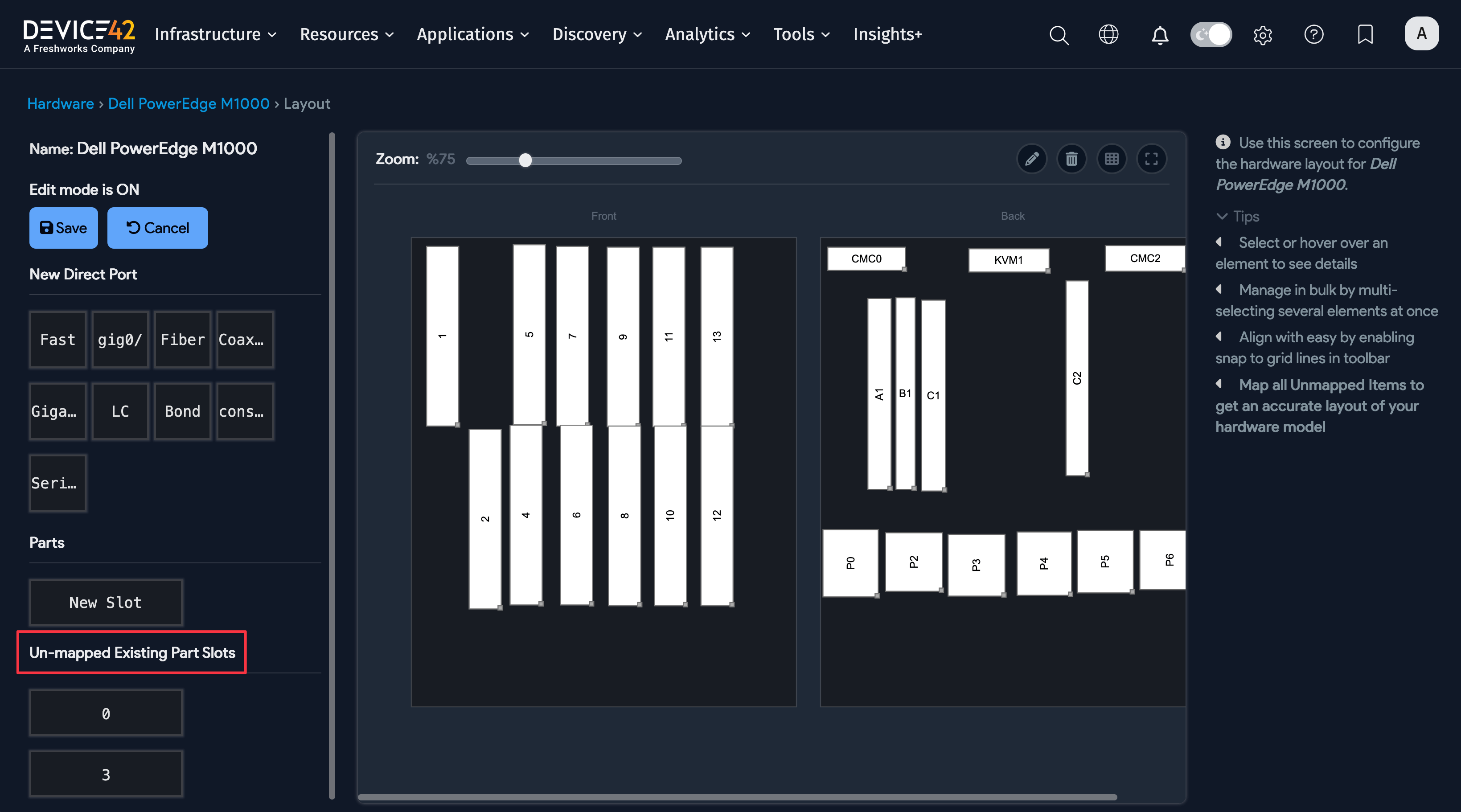Click the globe language icon
The width and height of the screenshot is (1461, 812).
tap(1108, 35)
